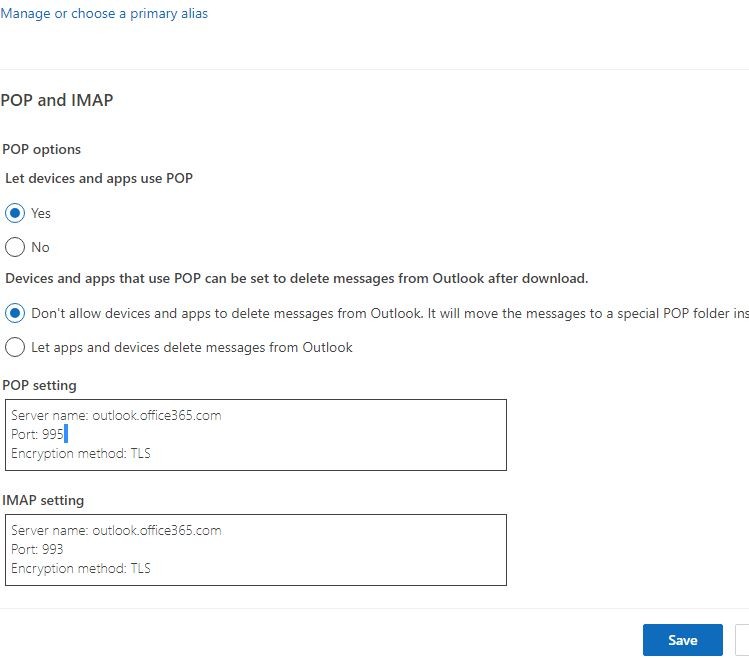Viewport: 749px width, 658px height.
Task: Click the Port: 993 line
Action: point(37,549)
